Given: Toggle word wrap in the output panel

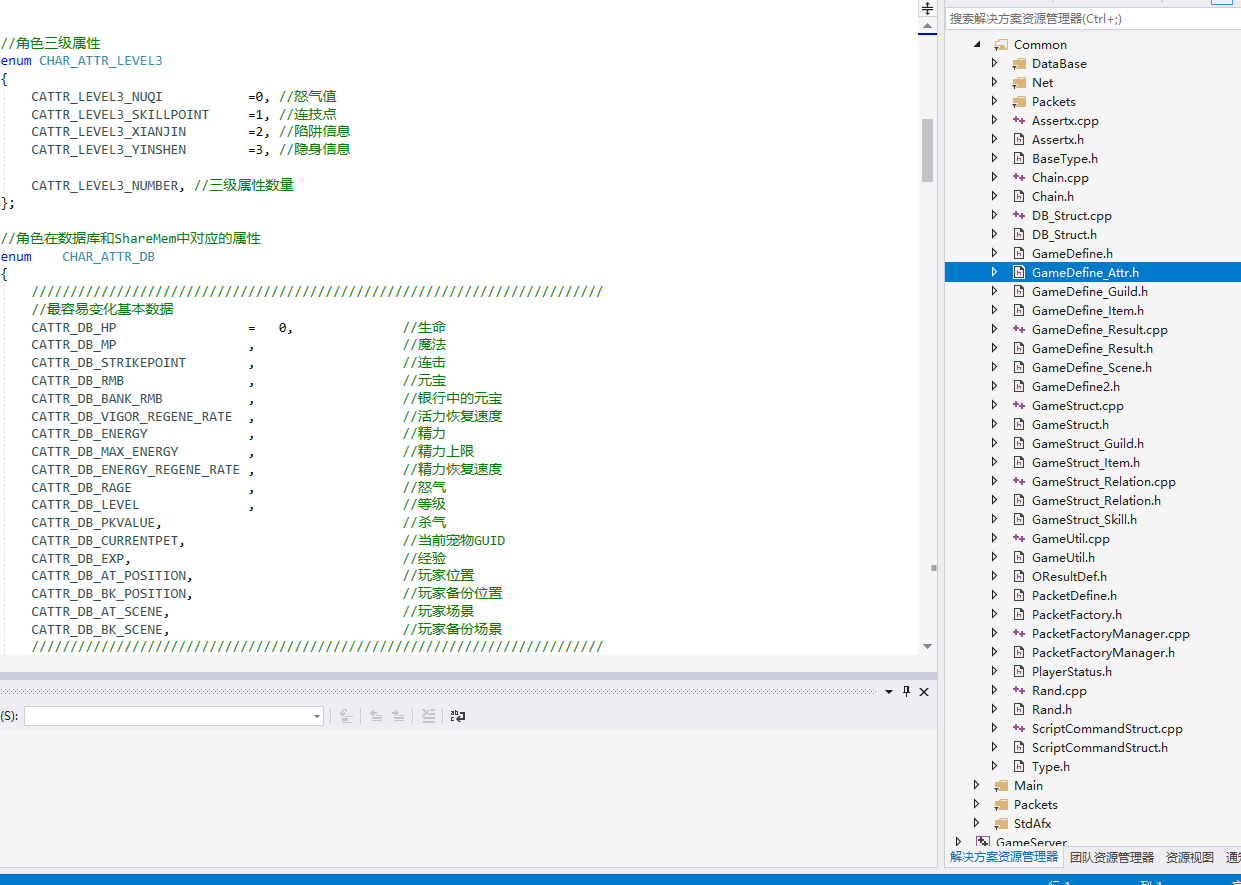Looking at the screenshot, I should click(x=458, y=716).
